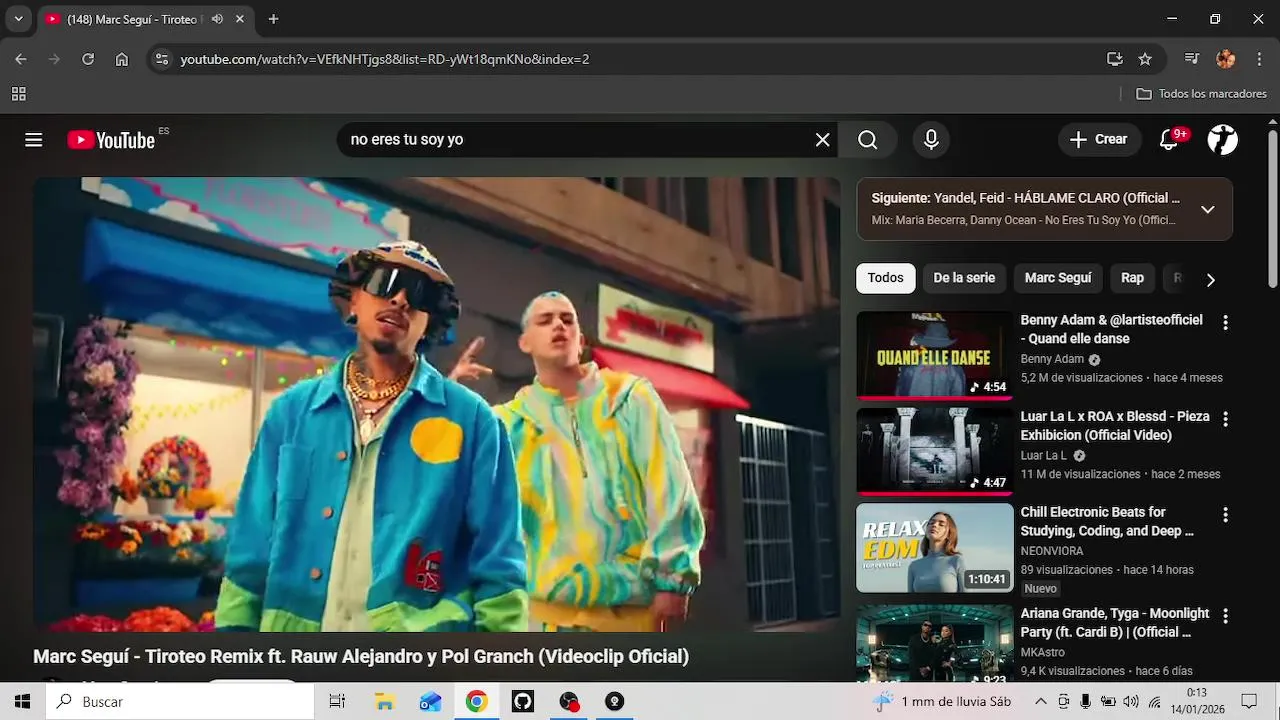1280x720 pixels.
Task: Click the Tiroteo Remix video title
Action: click(361, 657)
